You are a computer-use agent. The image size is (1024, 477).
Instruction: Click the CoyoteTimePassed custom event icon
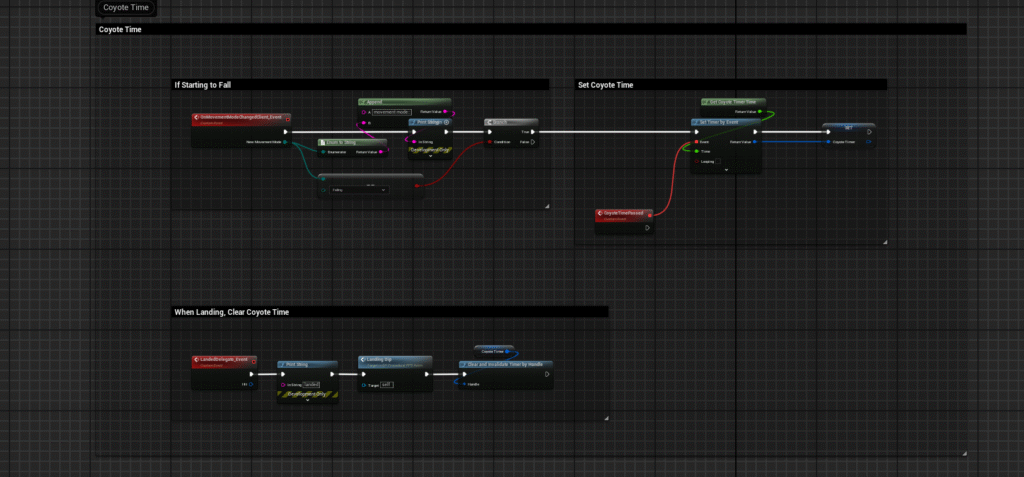tap(601, 213)
